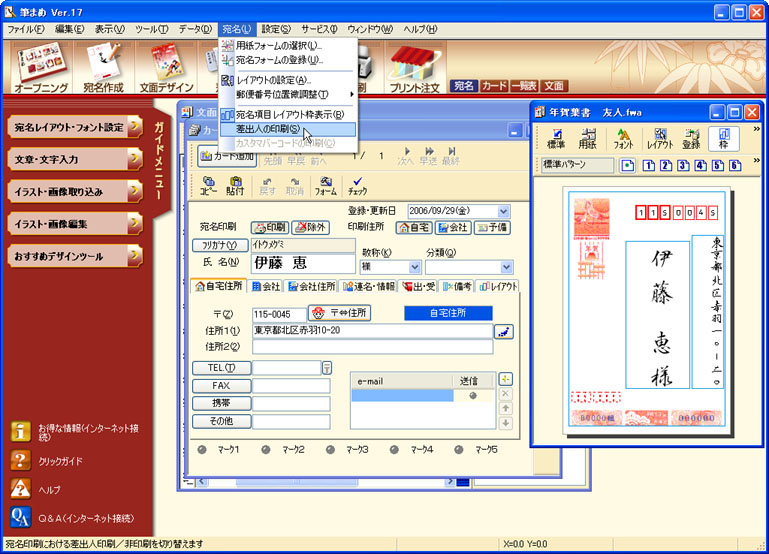This screenshot has width=769, height=554.
Task: Click the チェック checkmark icon
Action: [x=357, y=184]
